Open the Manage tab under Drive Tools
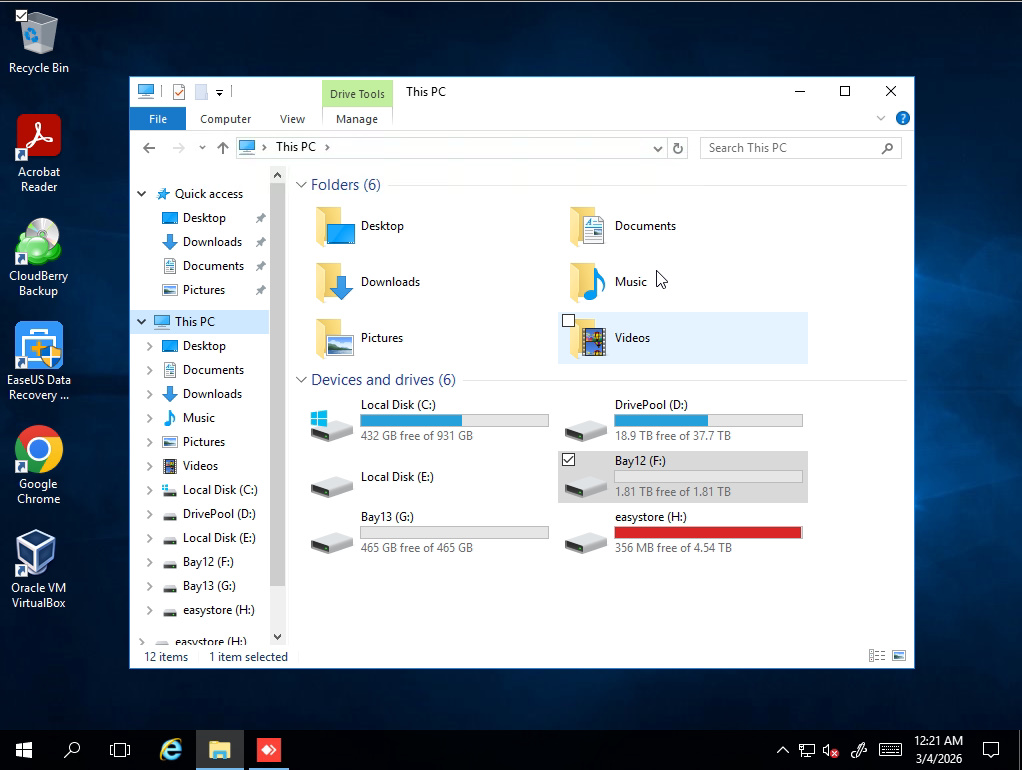The height and width of the screenshot is (770, 1022). 357,119
